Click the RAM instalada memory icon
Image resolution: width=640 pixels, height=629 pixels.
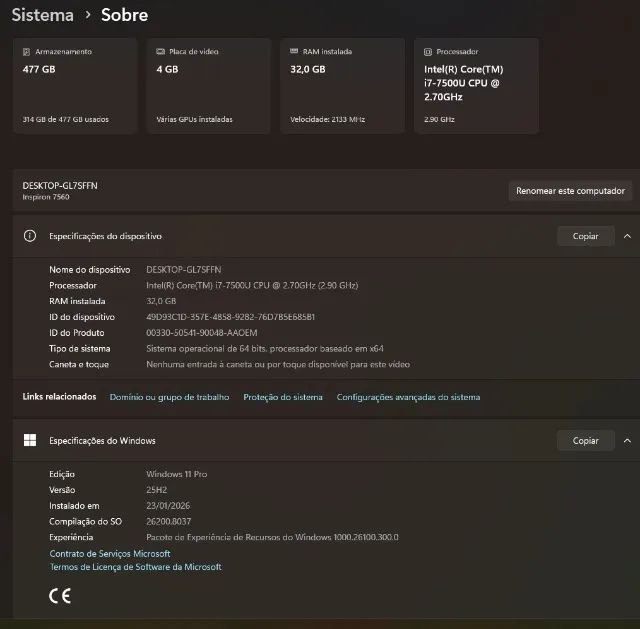pos(294,51)
